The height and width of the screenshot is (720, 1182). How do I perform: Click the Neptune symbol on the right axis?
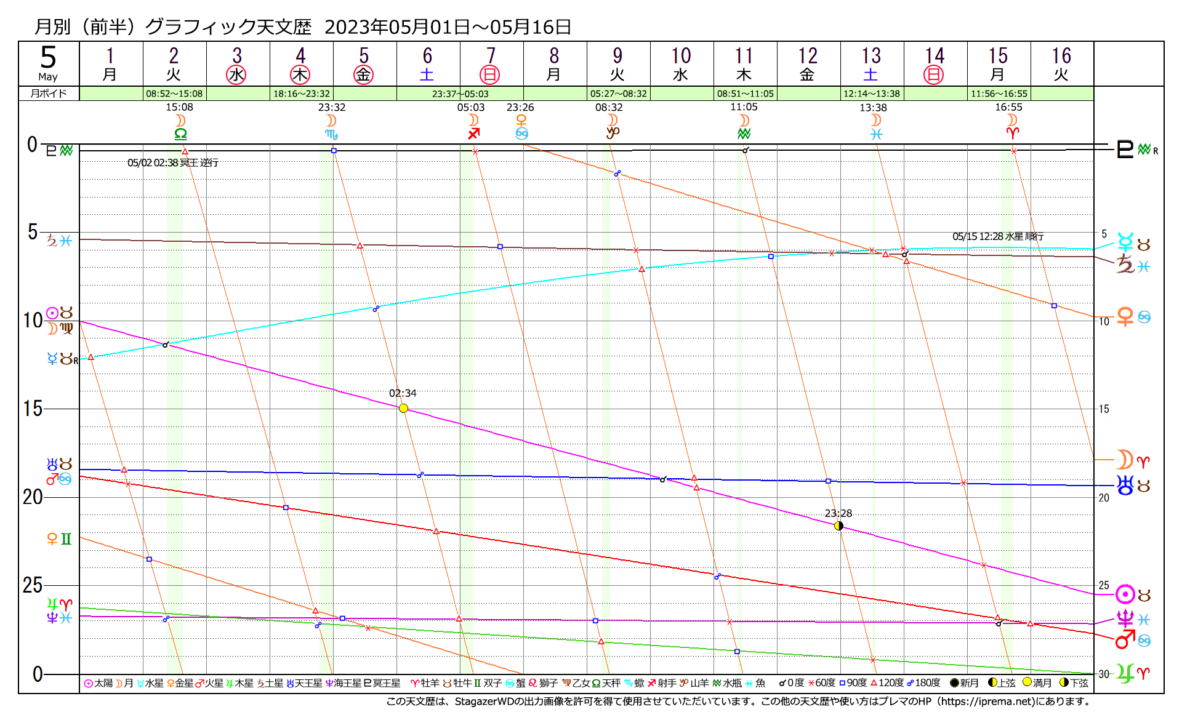1125,618
